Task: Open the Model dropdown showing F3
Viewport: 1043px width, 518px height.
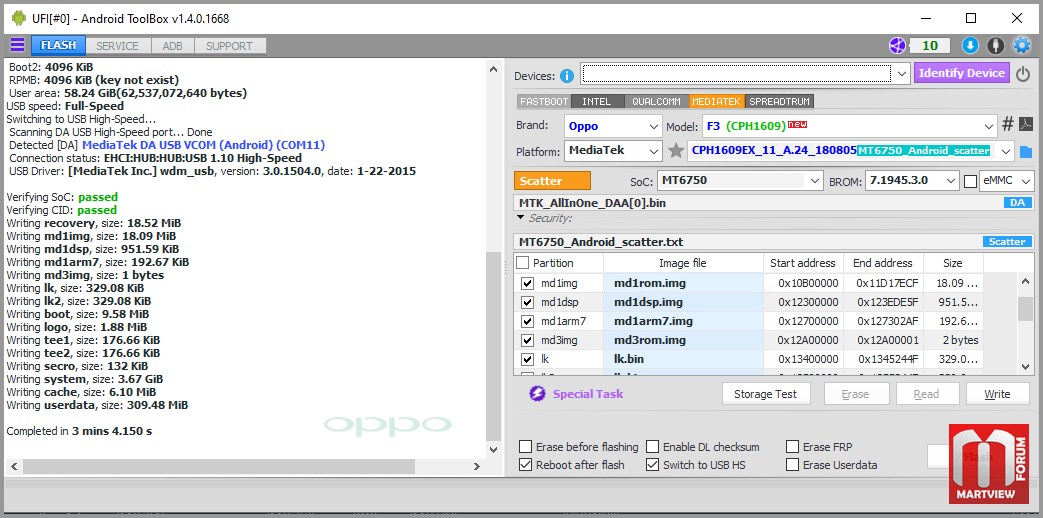Action: (x=849, y=126)
